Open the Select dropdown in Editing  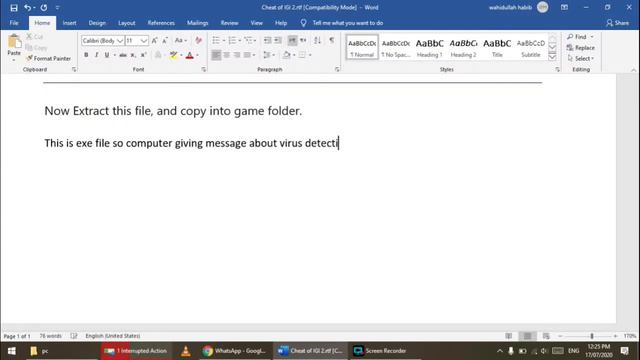[x=580, y=58]
